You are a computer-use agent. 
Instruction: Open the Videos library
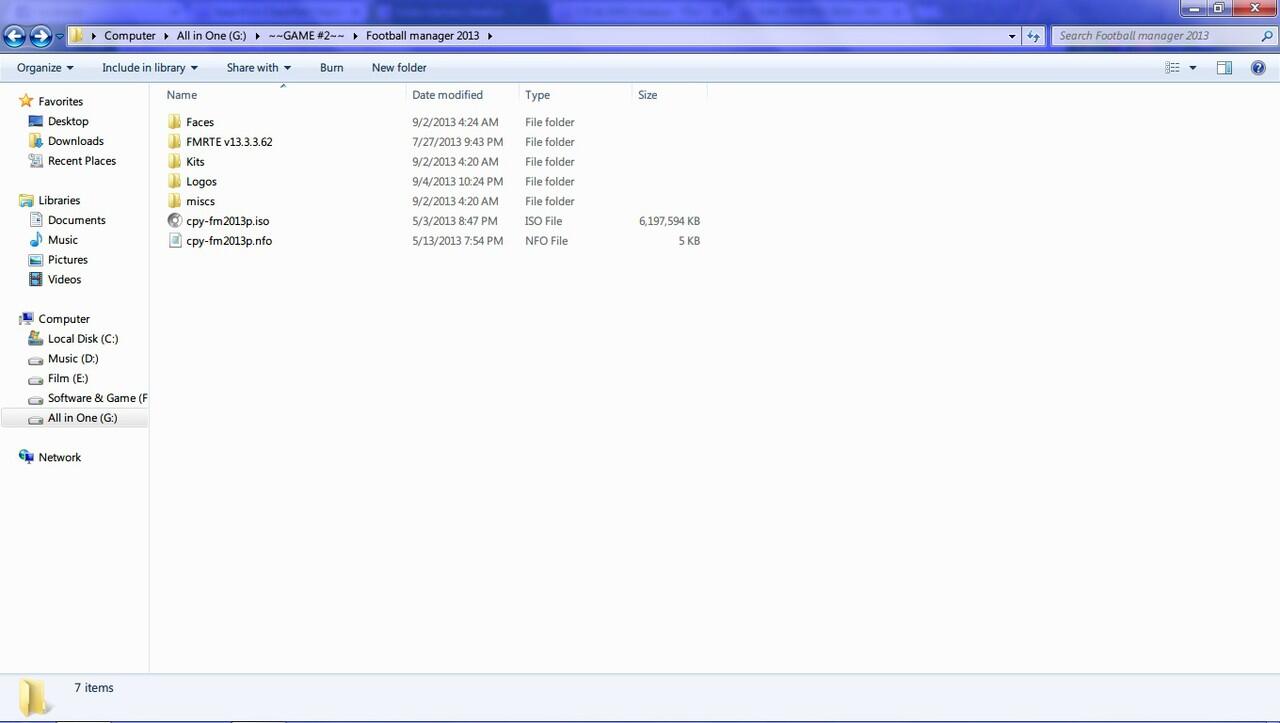64,280
